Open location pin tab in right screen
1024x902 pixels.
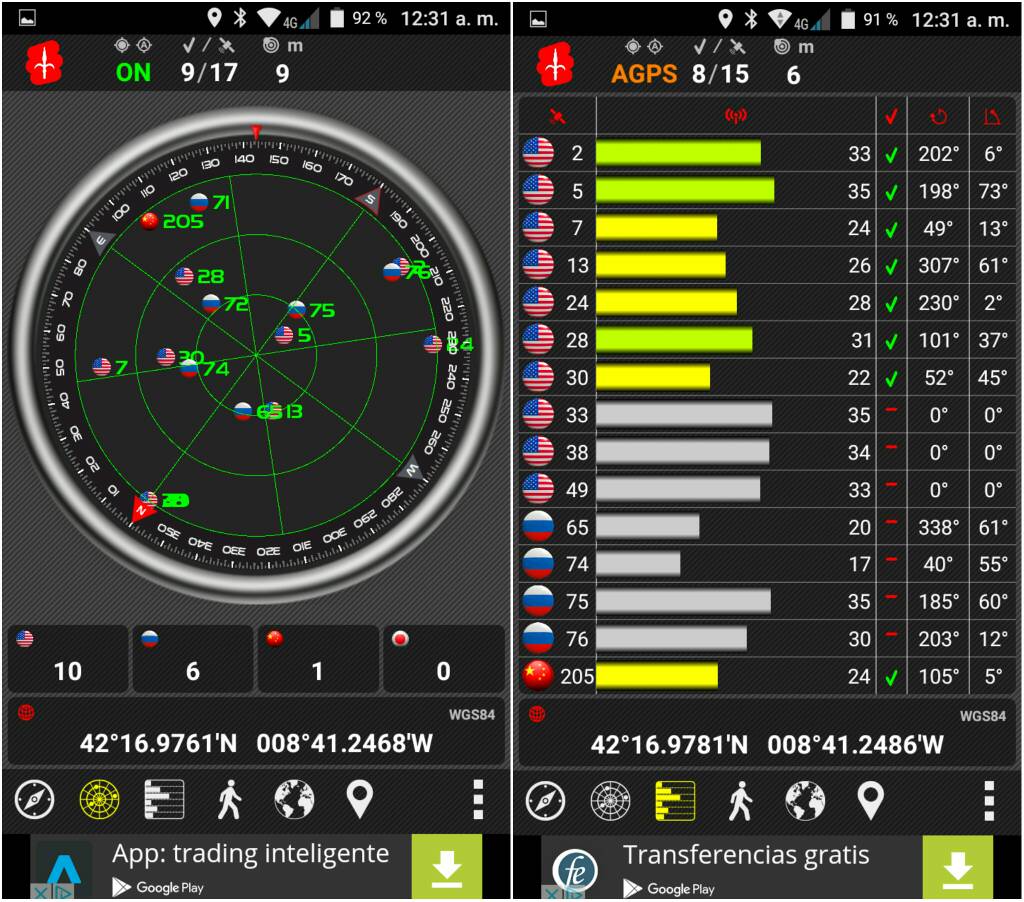[x=871, y=801]
